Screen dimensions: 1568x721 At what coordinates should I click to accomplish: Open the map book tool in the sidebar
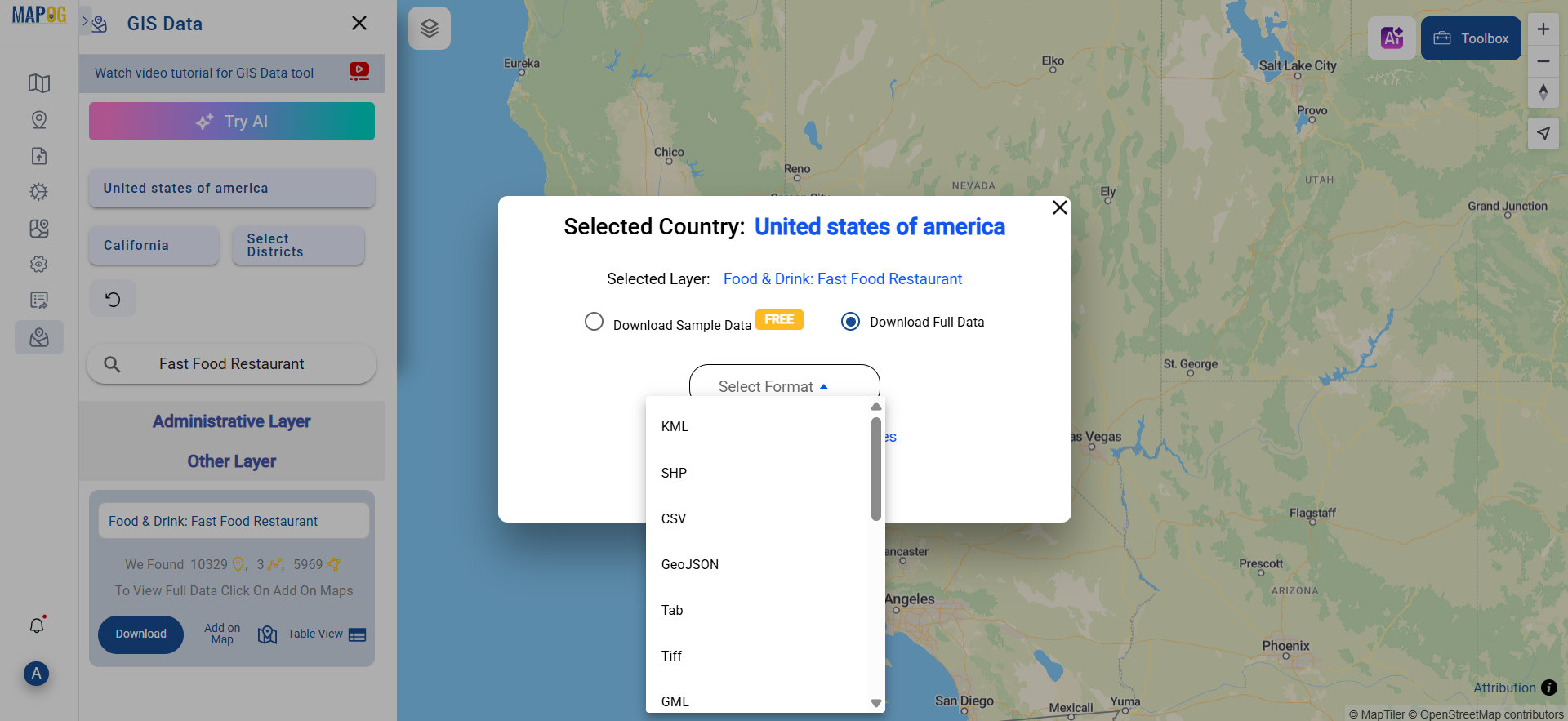(x=38, y=83)
